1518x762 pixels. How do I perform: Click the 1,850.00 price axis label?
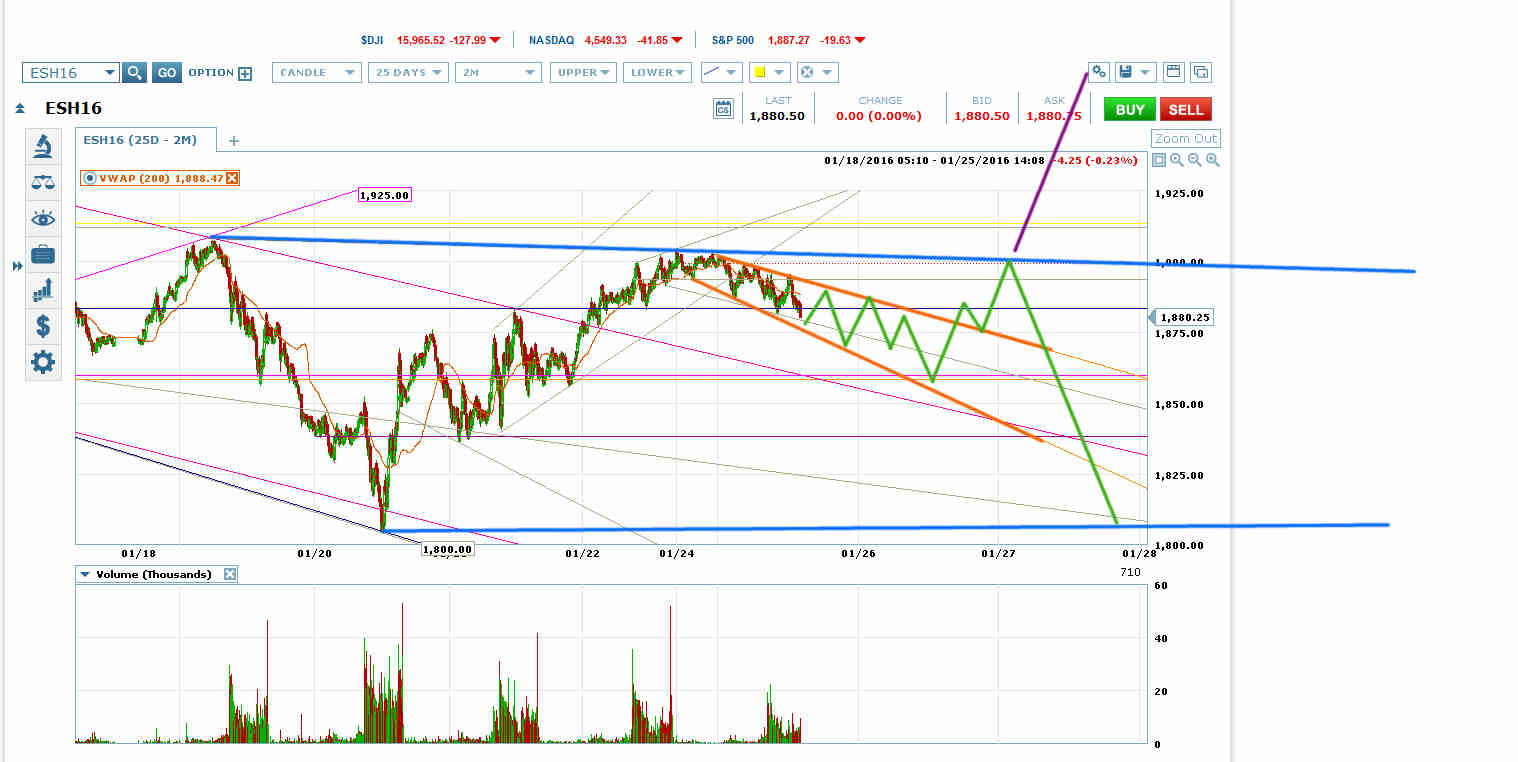click(1177, 405)
